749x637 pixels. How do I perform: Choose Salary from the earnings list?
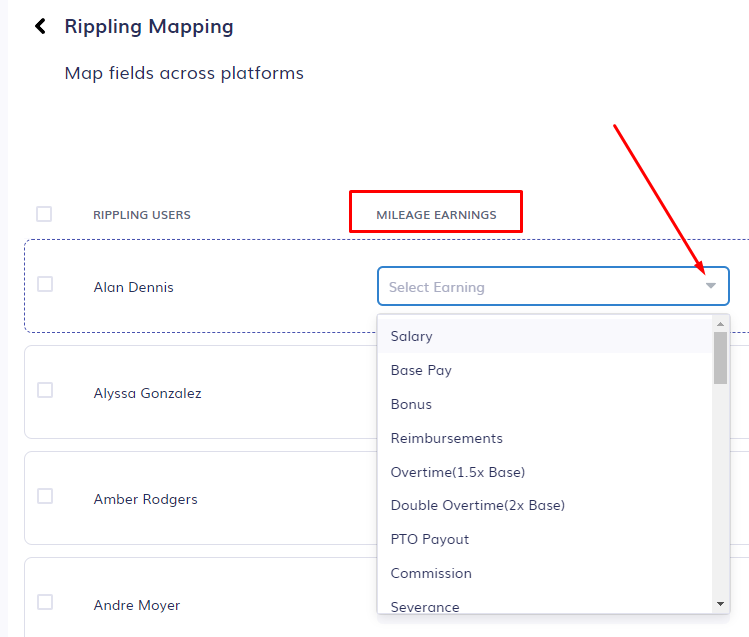[x=412, y=336]
